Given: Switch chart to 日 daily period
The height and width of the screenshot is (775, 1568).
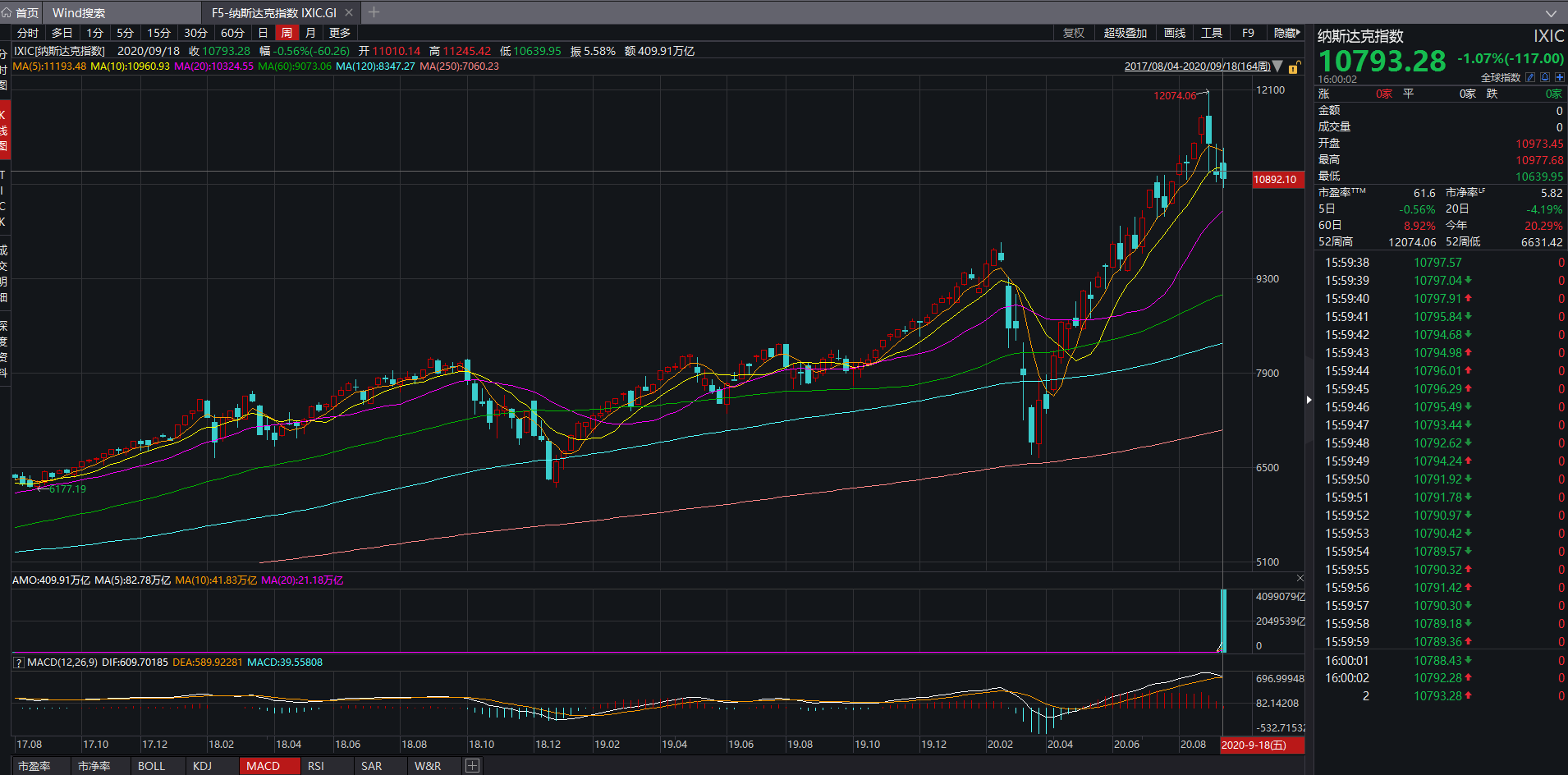Looking at the screenshot, I should click(263, 33).
